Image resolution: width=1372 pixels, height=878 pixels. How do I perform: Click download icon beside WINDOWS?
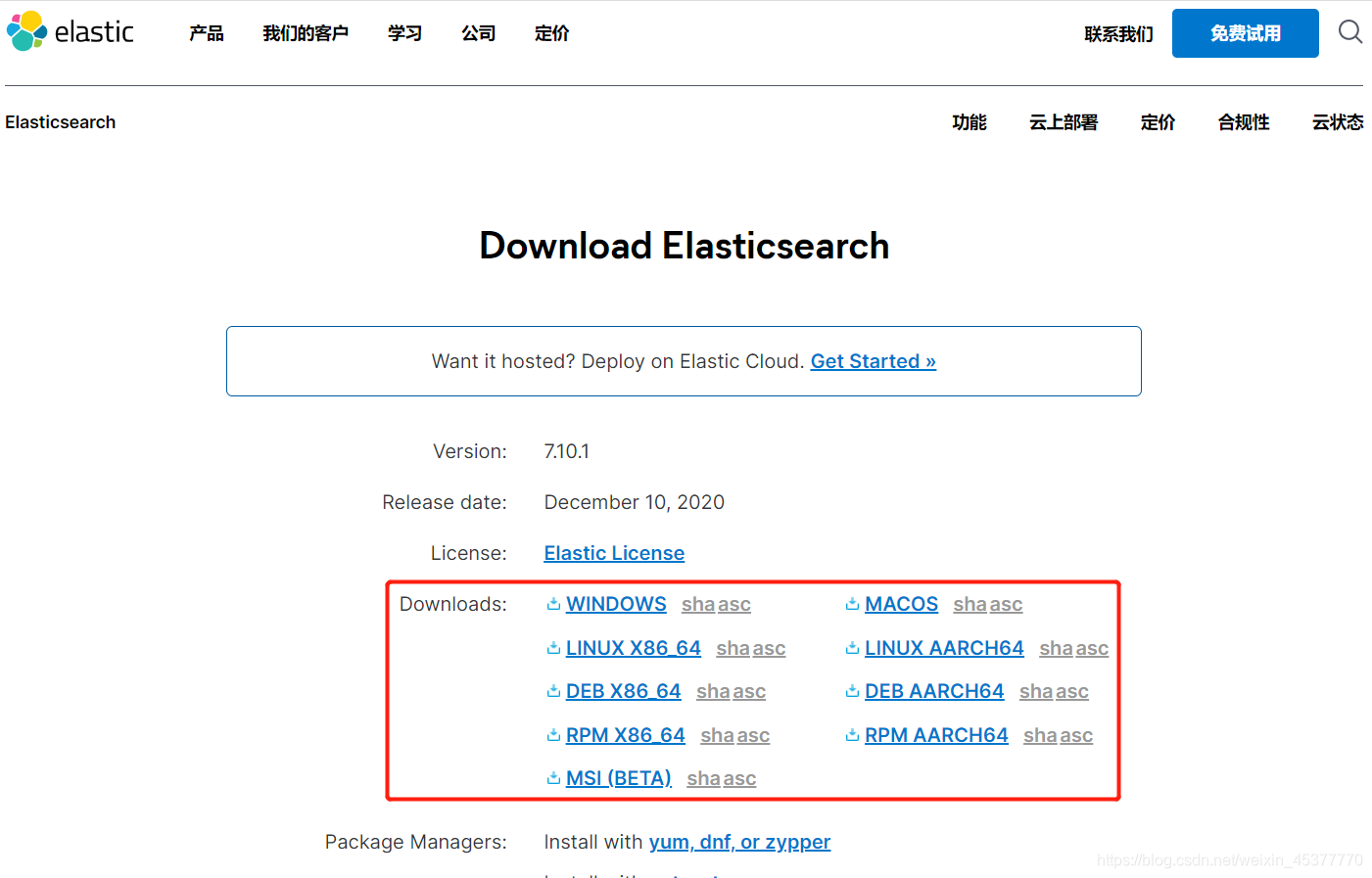pyautogui.click(x=553, y=604)
